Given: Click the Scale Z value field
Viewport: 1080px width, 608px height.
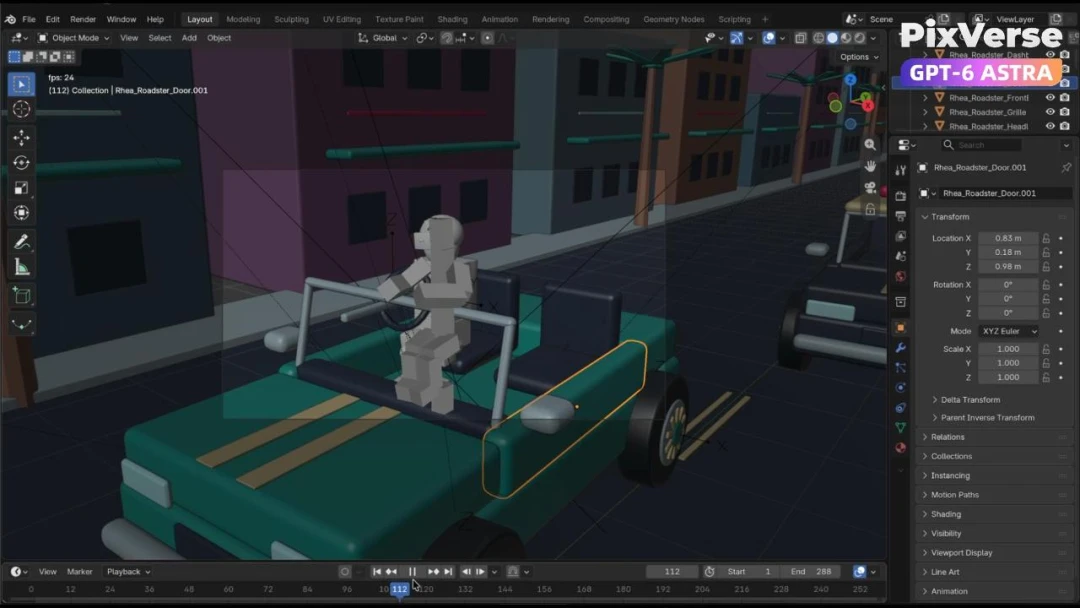Looking at the screenshot, I should coord(1008,377).
